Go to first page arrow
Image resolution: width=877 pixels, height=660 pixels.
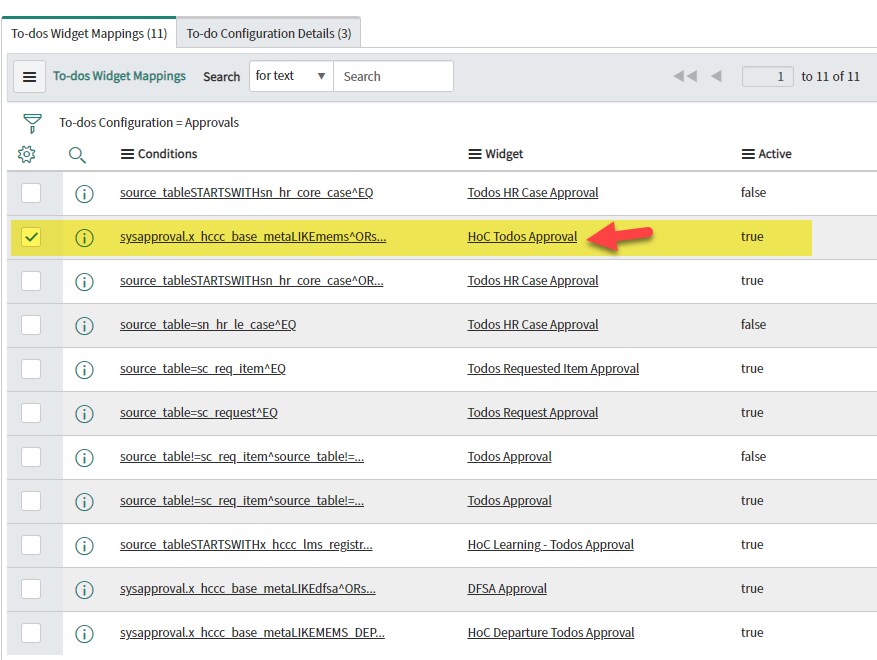point(685,76)
